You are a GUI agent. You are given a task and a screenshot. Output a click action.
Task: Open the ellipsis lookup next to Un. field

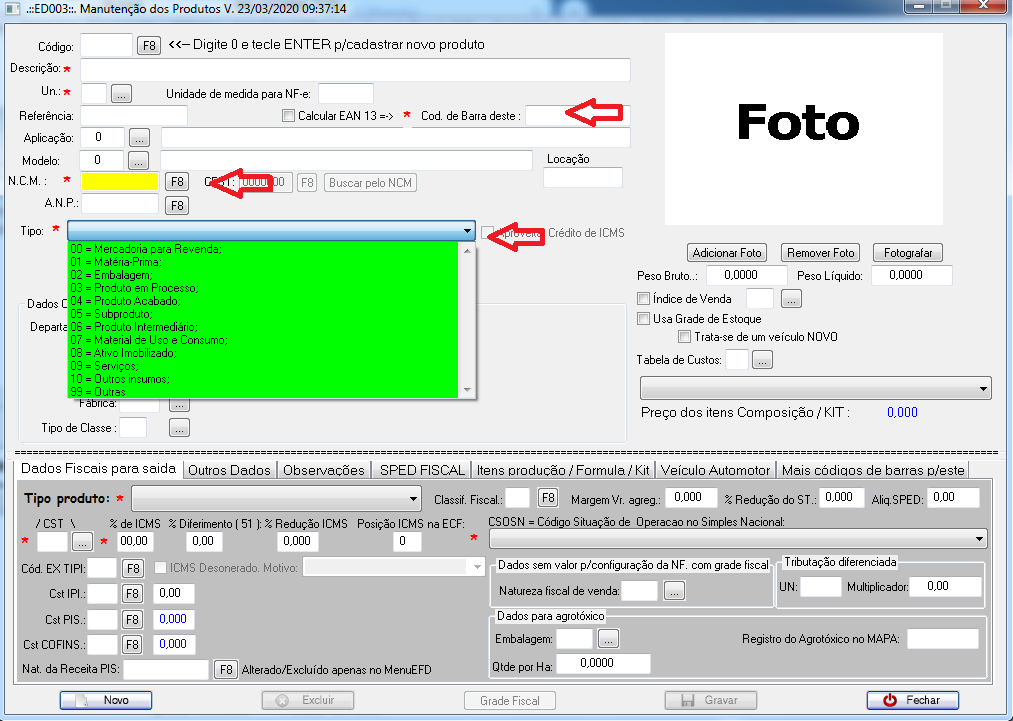coord(122,93)
